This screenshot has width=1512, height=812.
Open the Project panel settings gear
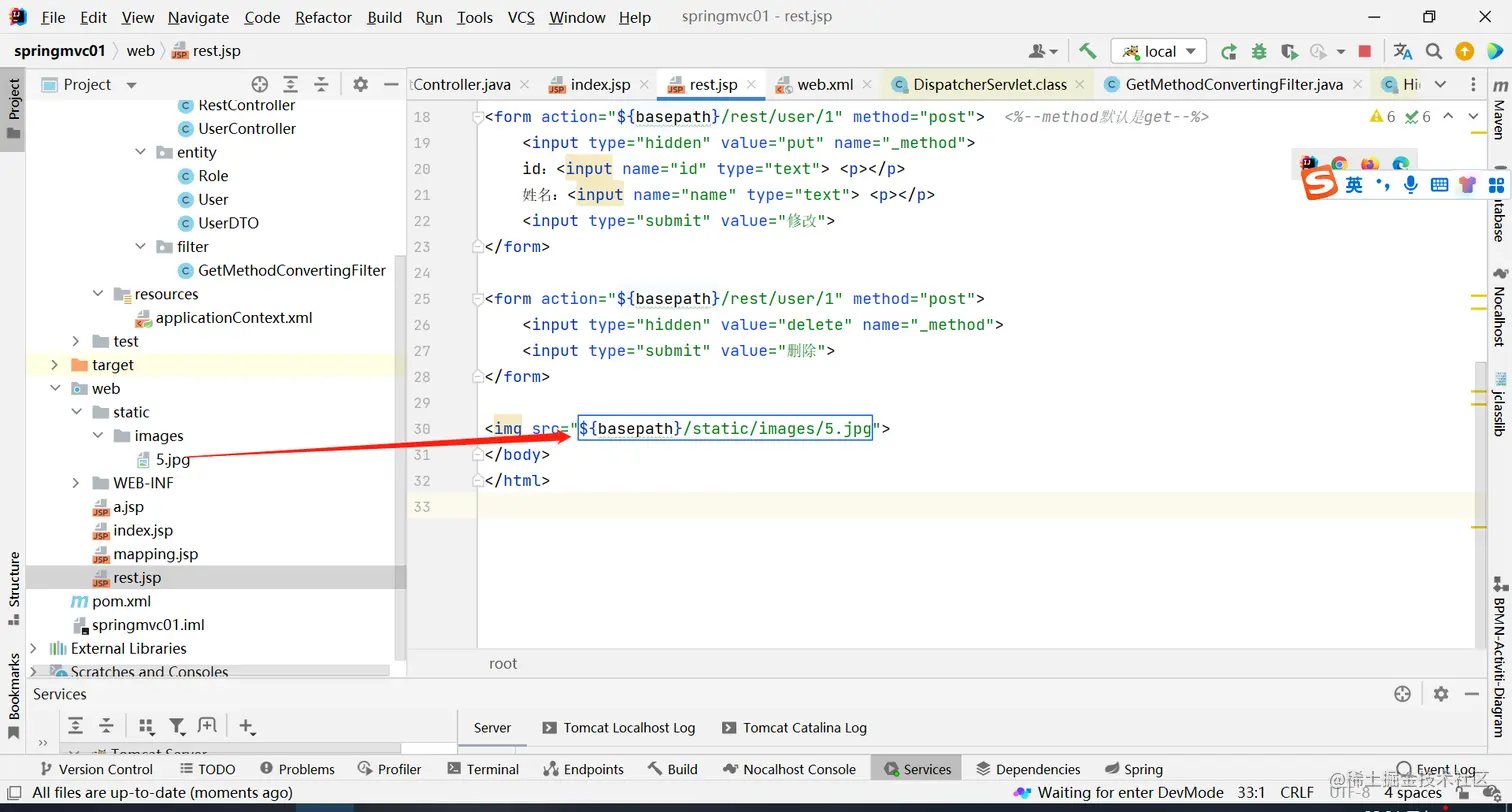pyautogui.click(x=361, y=85)
